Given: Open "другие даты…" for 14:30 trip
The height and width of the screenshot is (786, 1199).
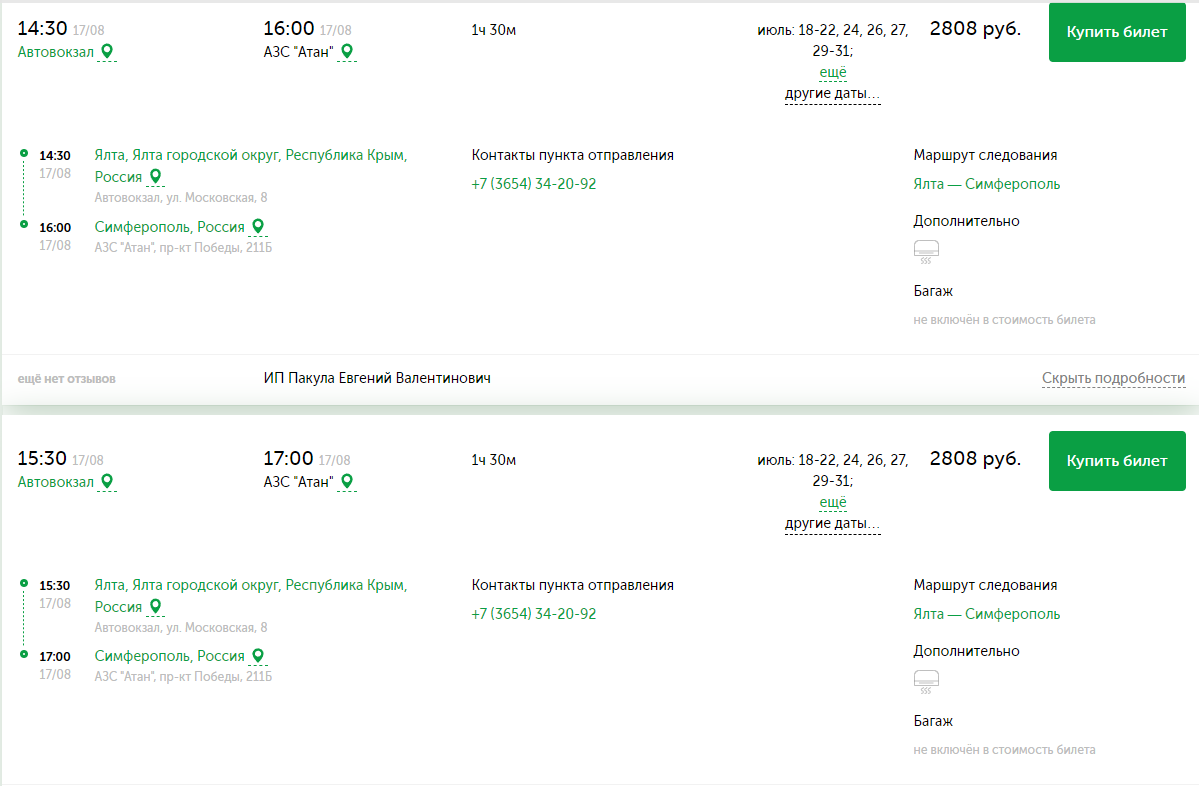Looking at the screenshot, I should [x=832, y=94].
